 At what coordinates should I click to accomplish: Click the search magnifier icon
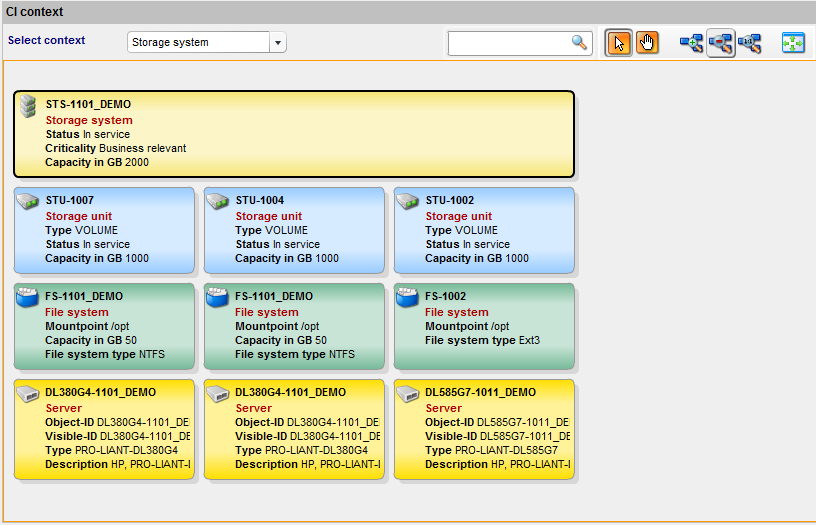tap(579, 42)
